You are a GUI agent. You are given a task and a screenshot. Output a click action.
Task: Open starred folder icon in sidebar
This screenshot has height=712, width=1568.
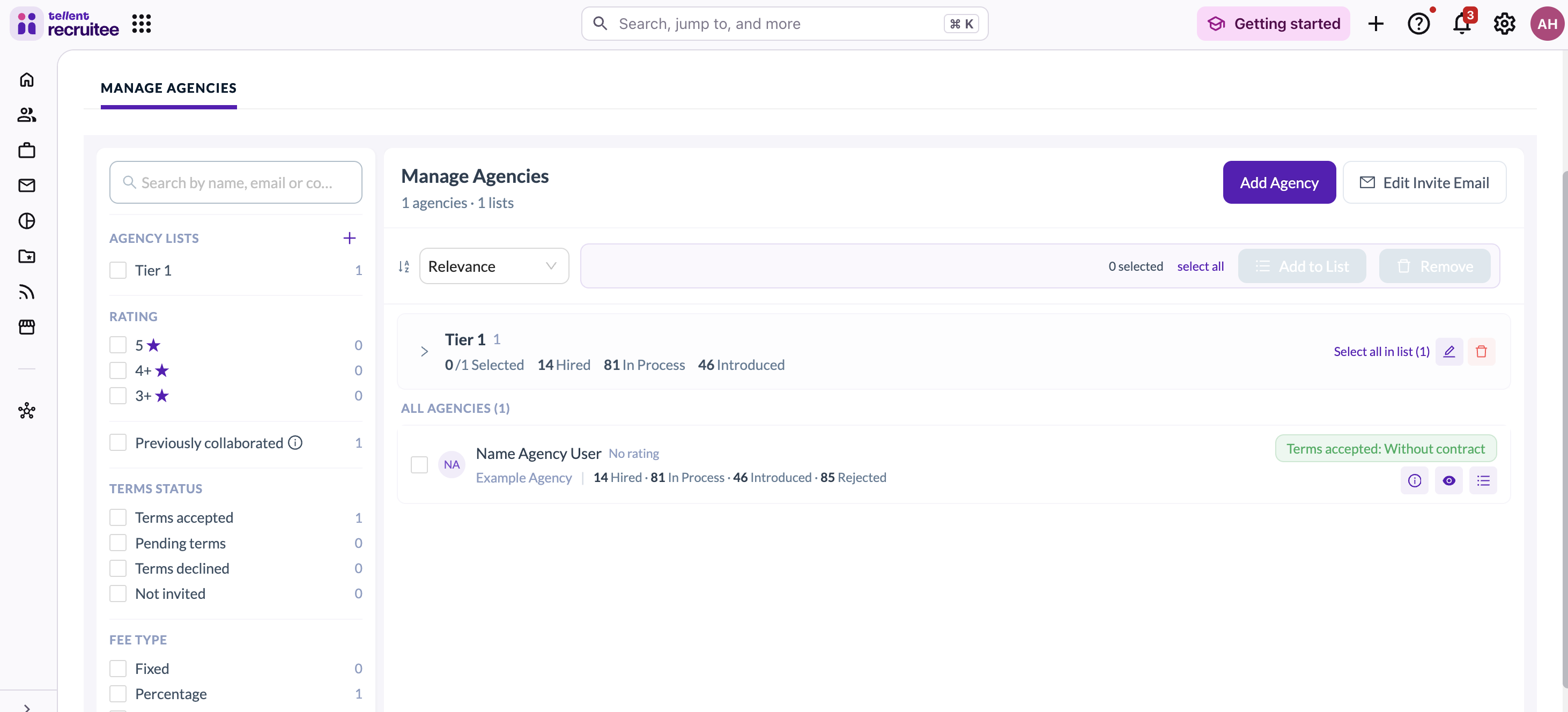tap(27, 256)
